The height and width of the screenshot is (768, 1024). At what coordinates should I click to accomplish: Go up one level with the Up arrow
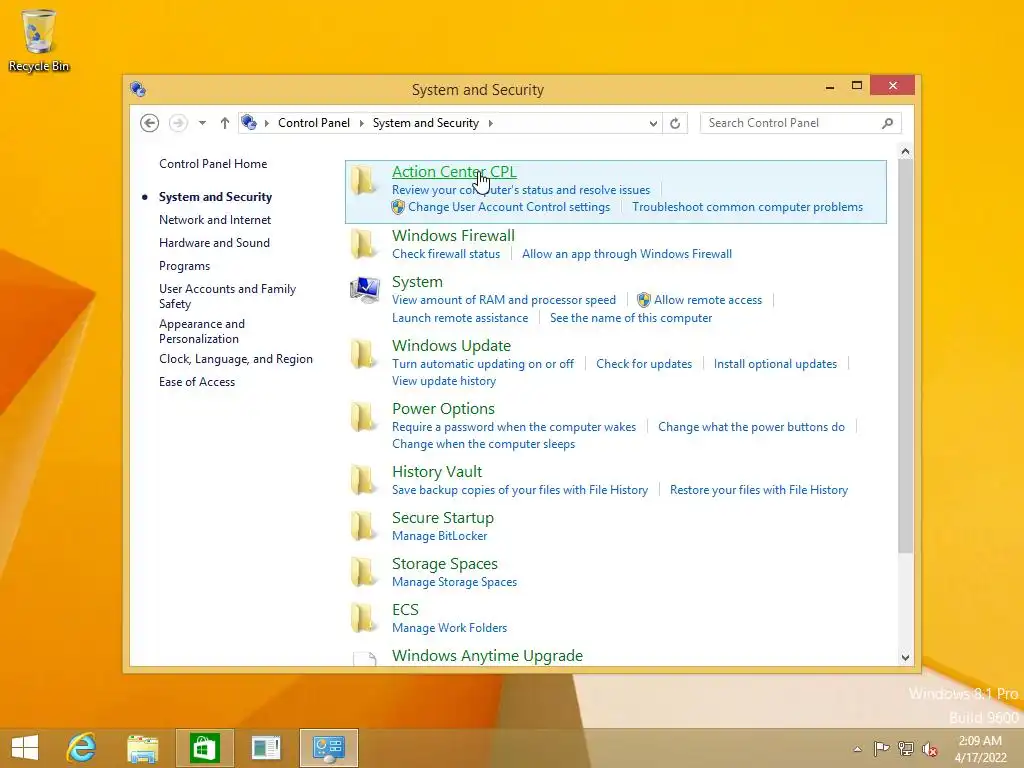click(225, 123)
